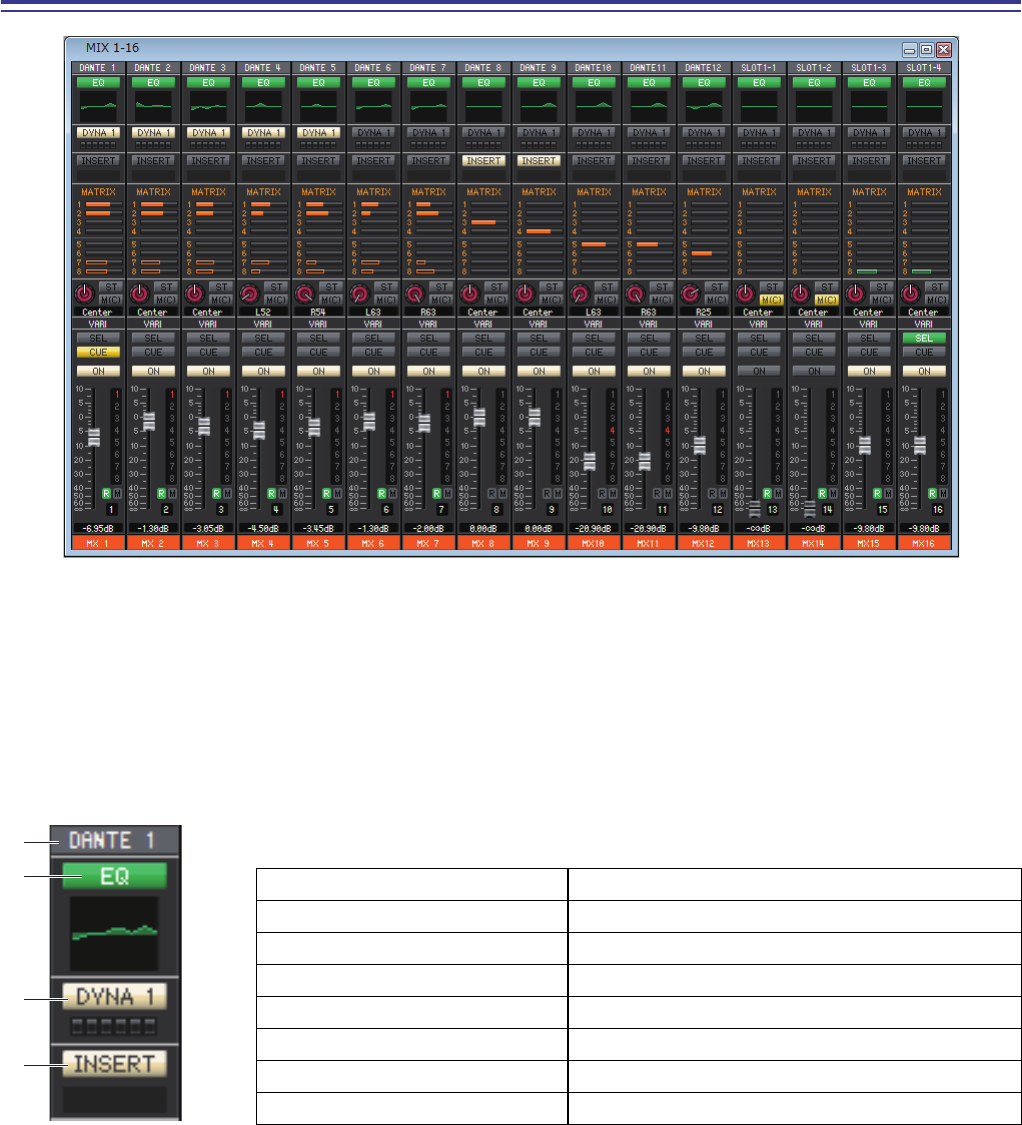
Task: Click the pan knob on MX 7
Action: click(x=415, y=293)
